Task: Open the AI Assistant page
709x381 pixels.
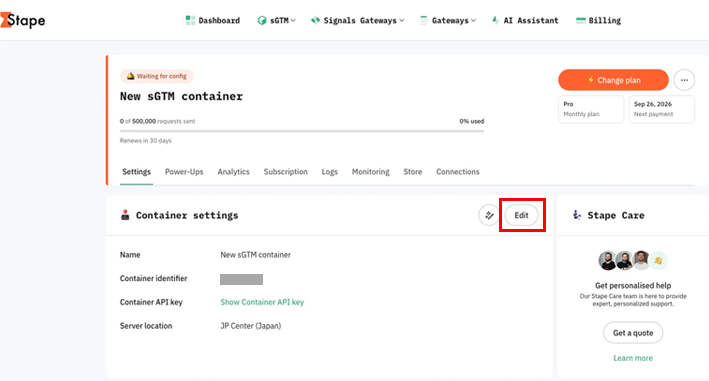Action: 525,20
